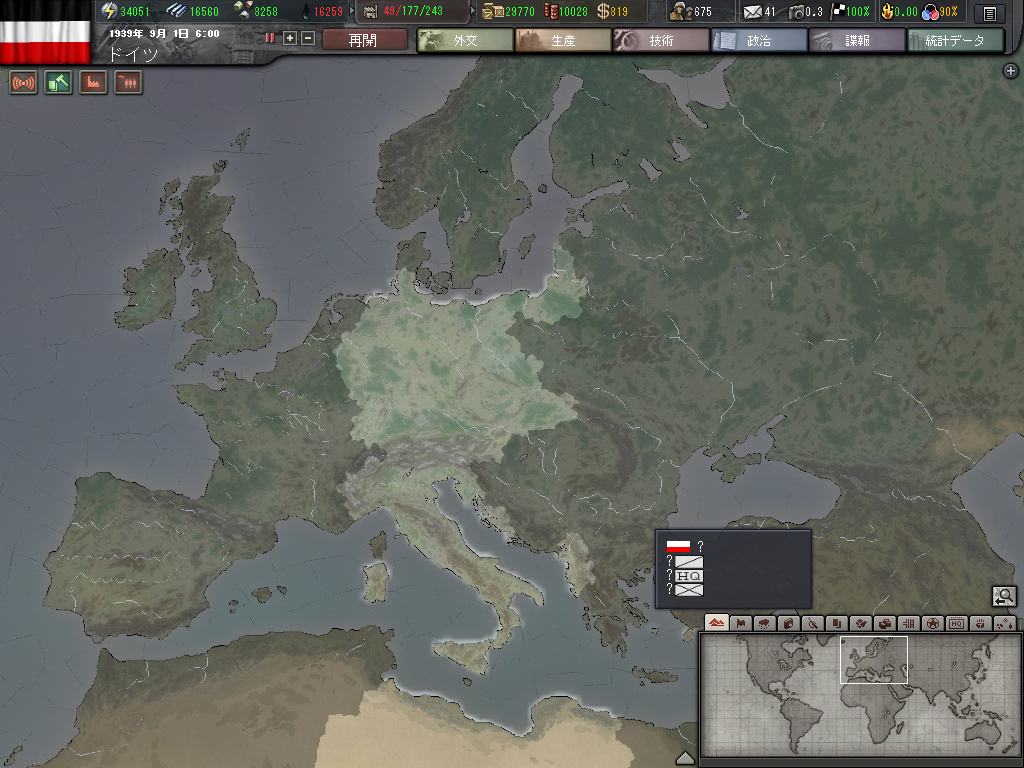Click the officer ratio flag icon
1024x768 pixels.
click(837, 11)
